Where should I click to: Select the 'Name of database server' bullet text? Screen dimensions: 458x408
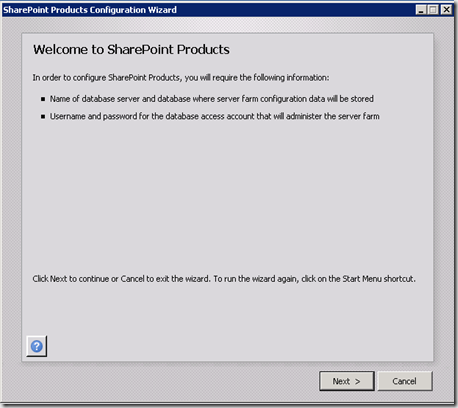212,99
